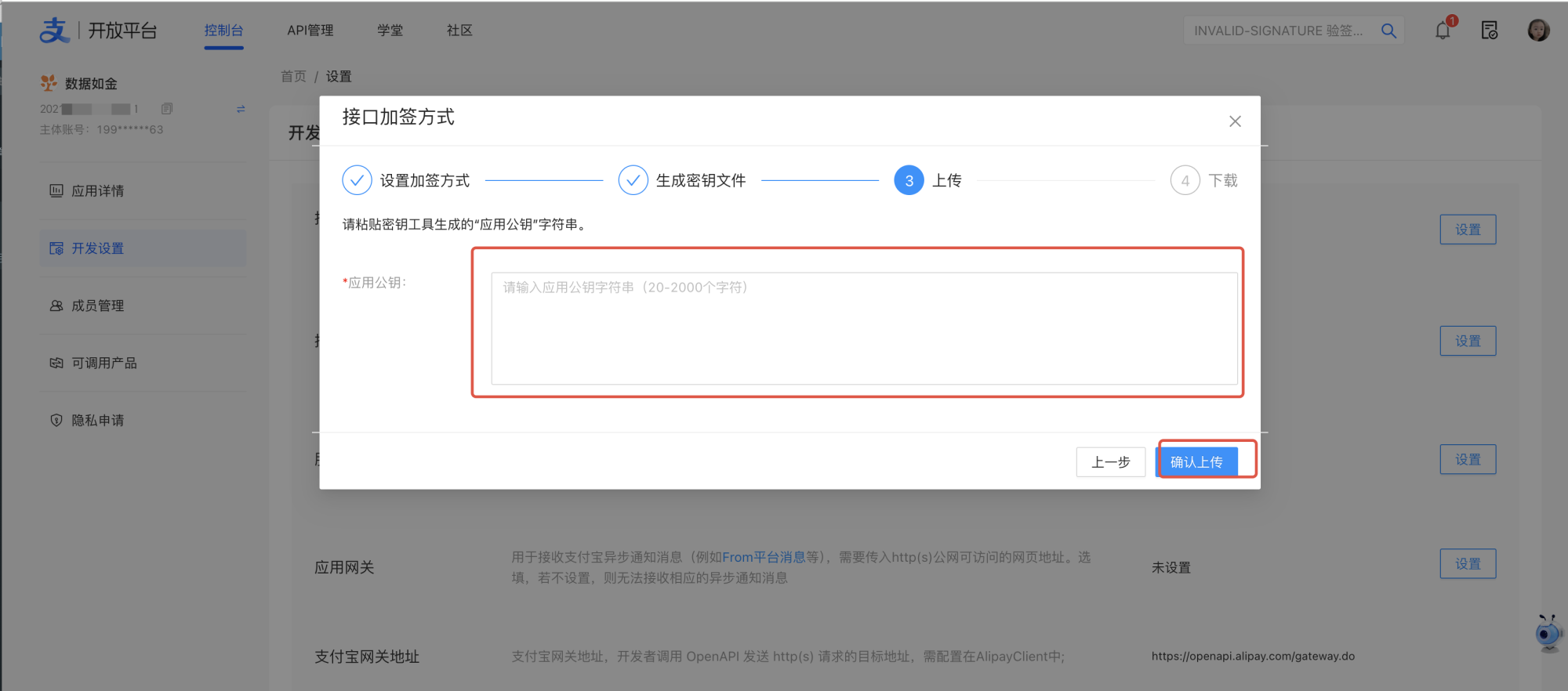Open the robot assistant helper icon
The height and width of the screenshot is (691, 1568).
coord(1548,633)
